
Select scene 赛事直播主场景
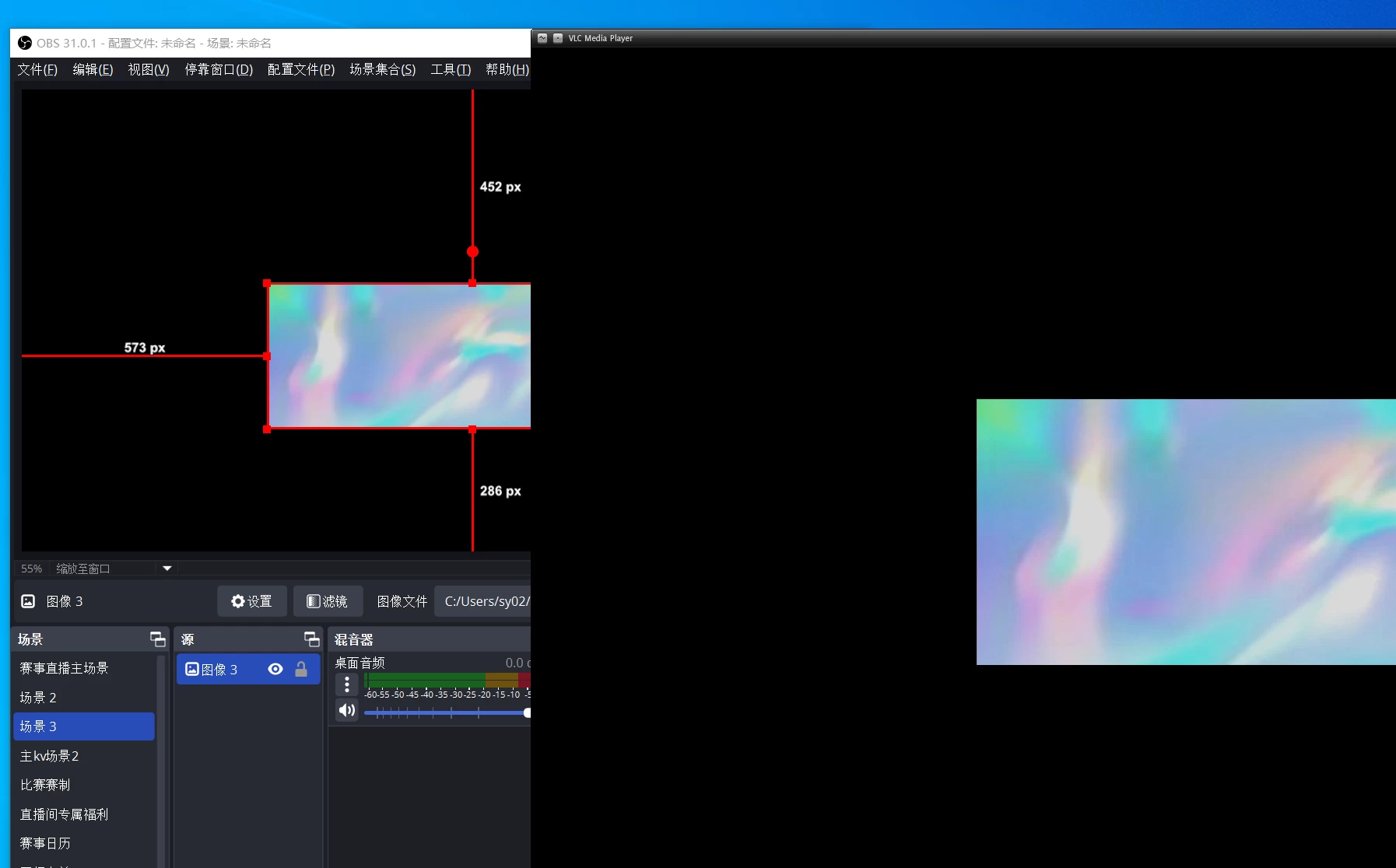84,668
